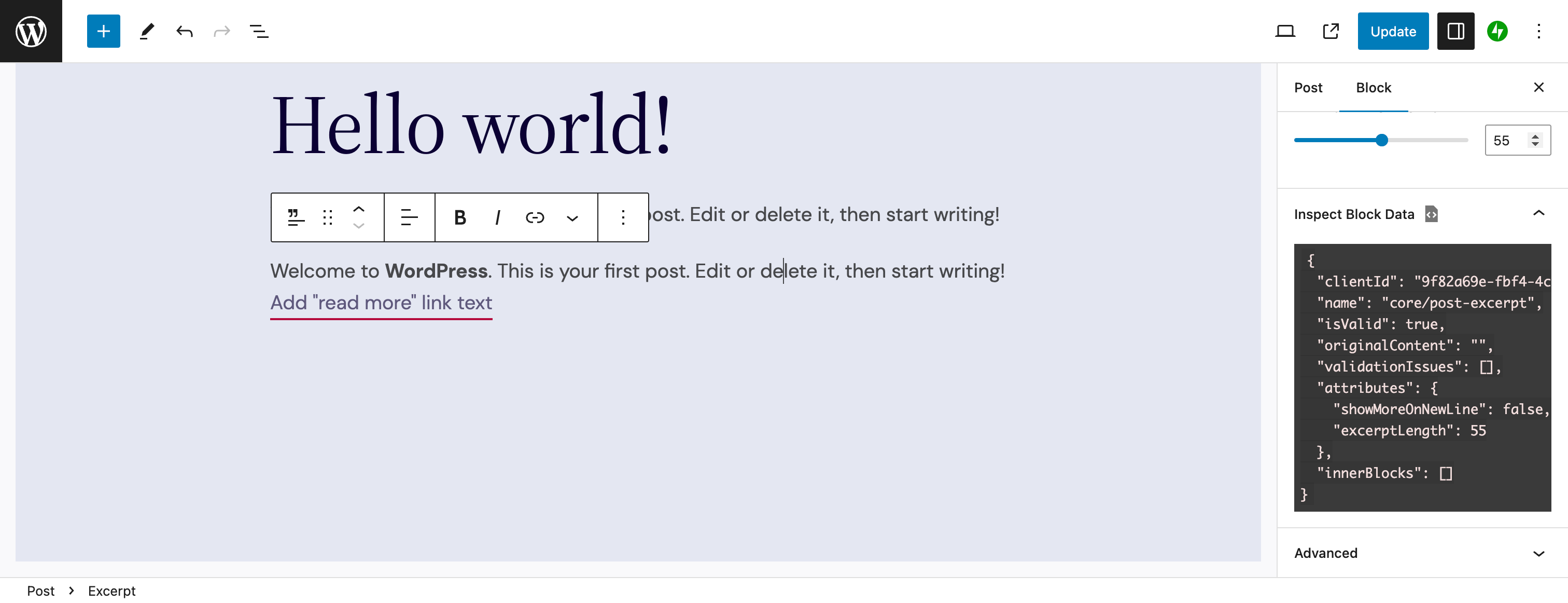This screenshot has height=603, width=1568.
Task: Click the settings sidebar toggle icon
Action: pos(1454,31)
